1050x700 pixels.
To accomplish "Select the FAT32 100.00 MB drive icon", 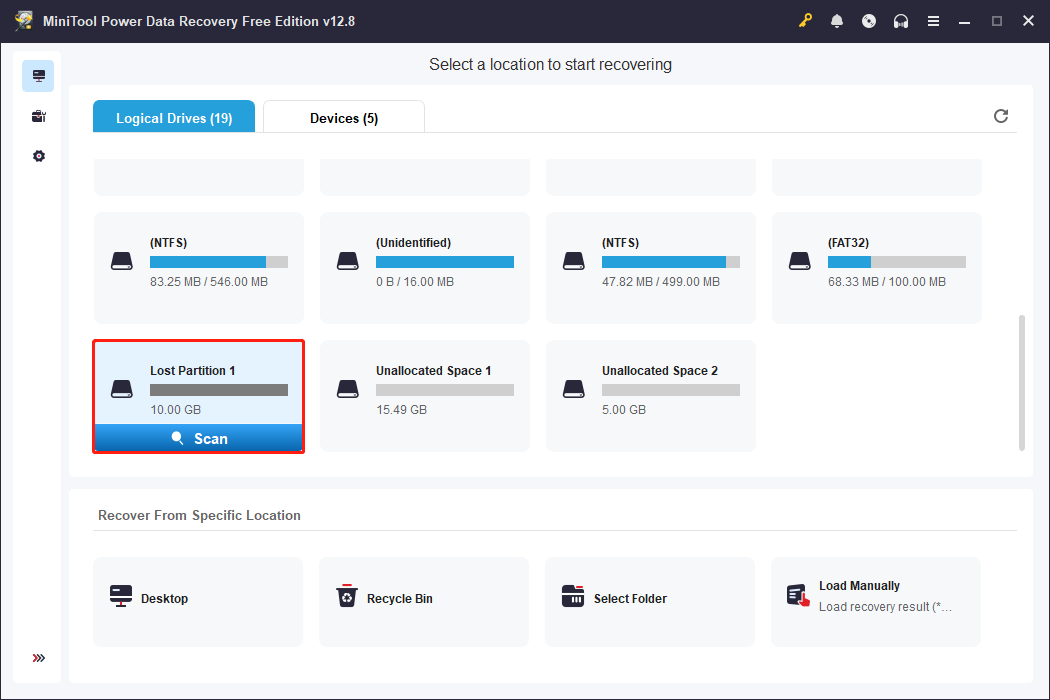I will pos(800,261).
